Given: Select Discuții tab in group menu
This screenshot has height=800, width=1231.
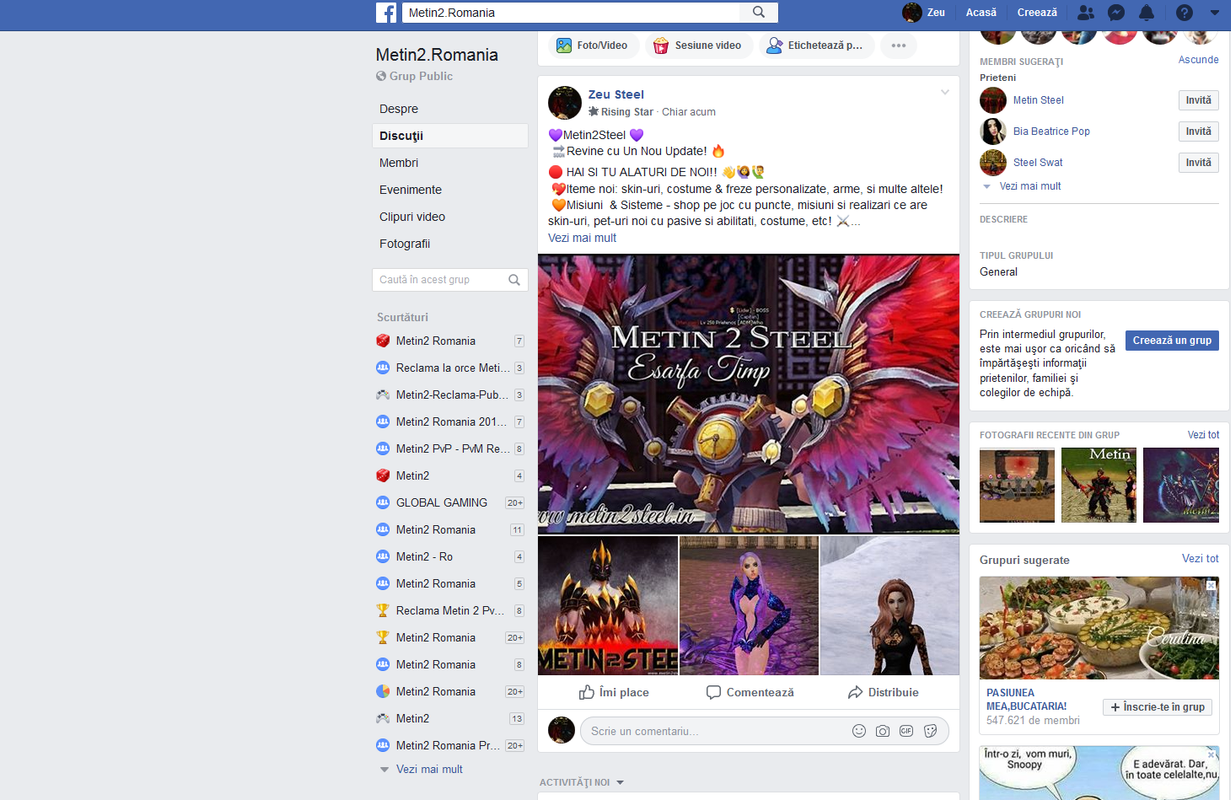Looking at the screenshot, I should click(x=450, y=136).
